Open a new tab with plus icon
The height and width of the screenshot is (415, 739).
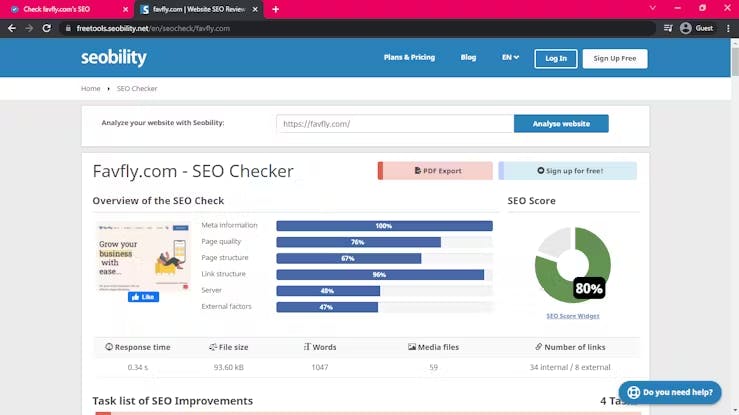(x=276, y=9)
